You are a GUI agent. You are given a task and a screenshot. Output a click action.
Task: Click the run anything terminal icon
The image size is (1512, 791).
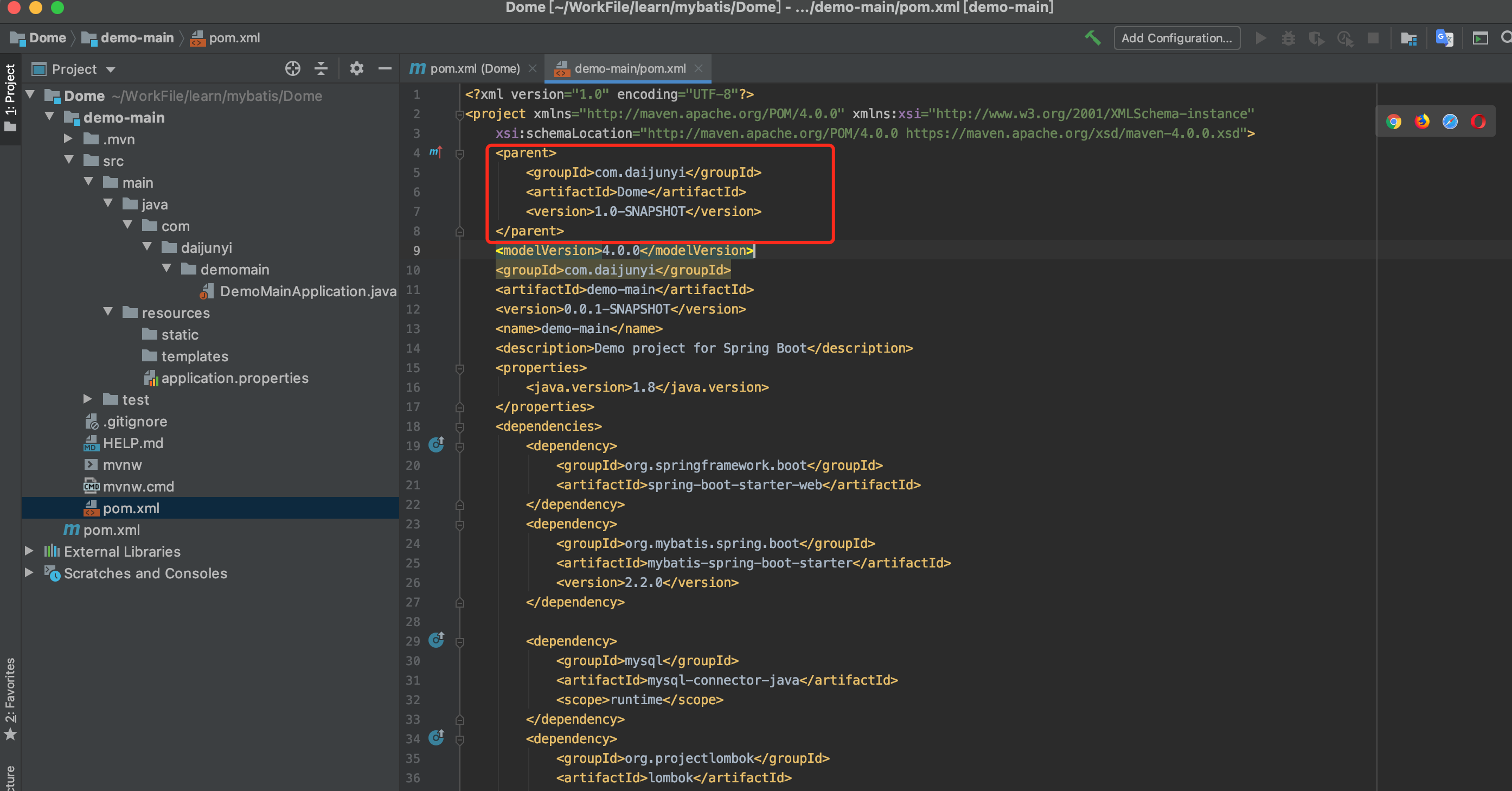(x=1481, y=38)
